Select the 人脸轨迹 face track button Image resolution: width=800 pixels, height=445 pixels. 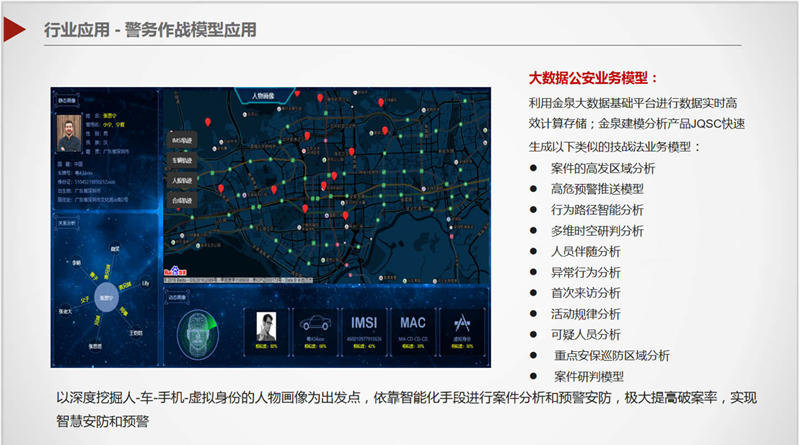click(x=181, y=180)
